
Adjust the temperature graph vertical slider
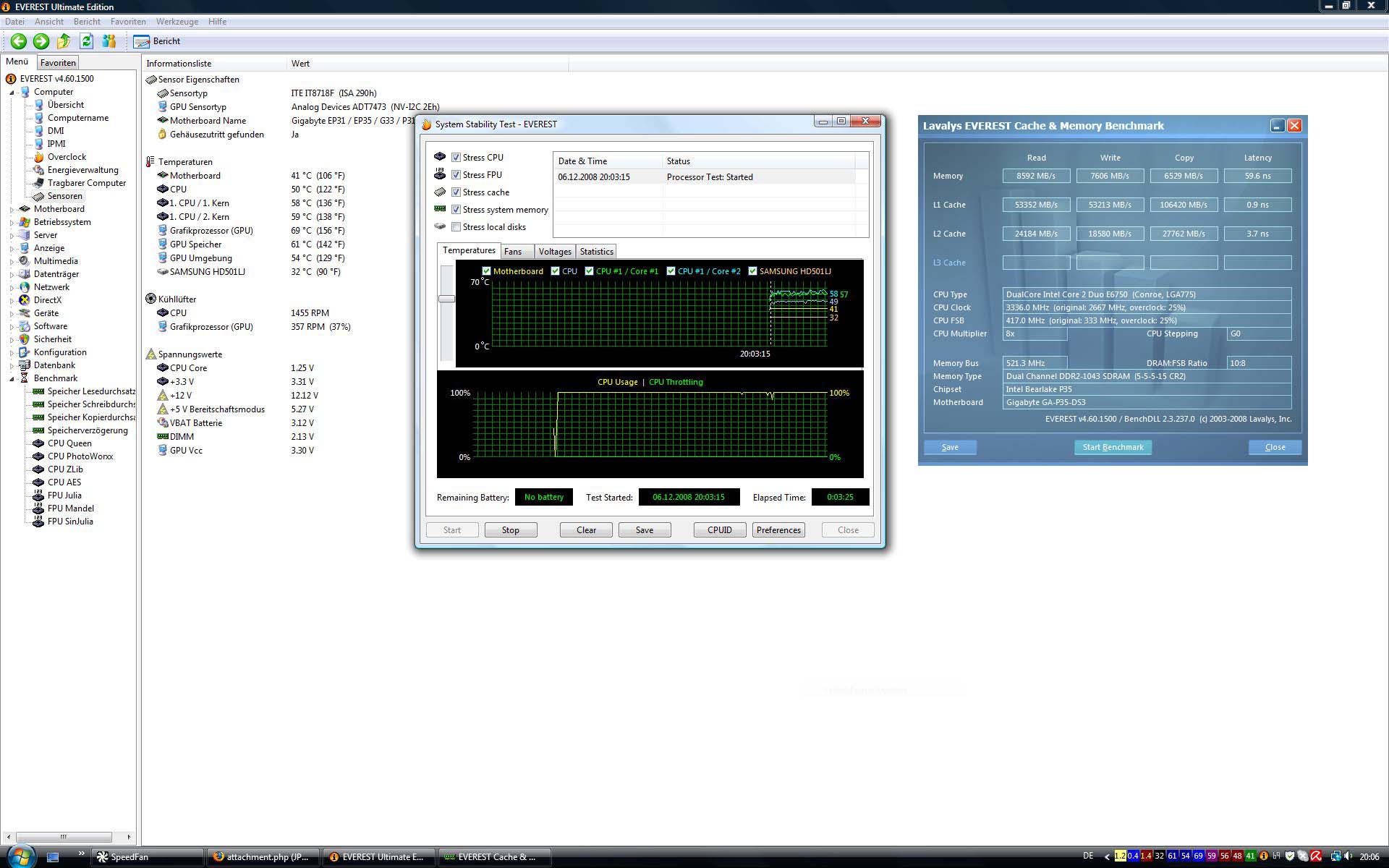446,299
